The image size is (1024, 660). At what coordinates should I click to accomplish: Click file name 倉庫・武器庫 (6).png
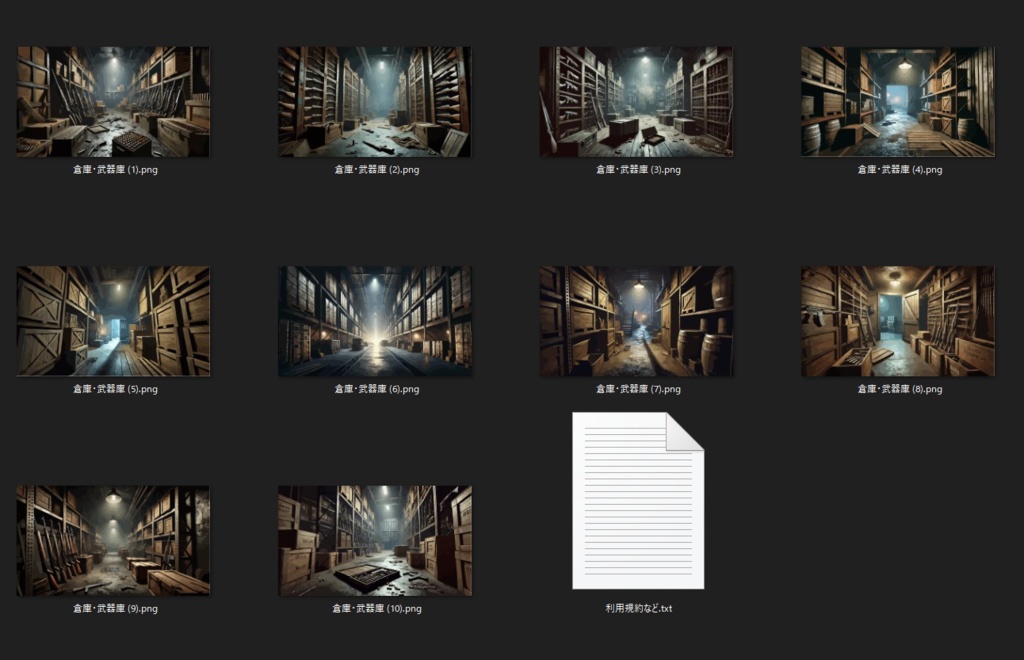(377, 389)
